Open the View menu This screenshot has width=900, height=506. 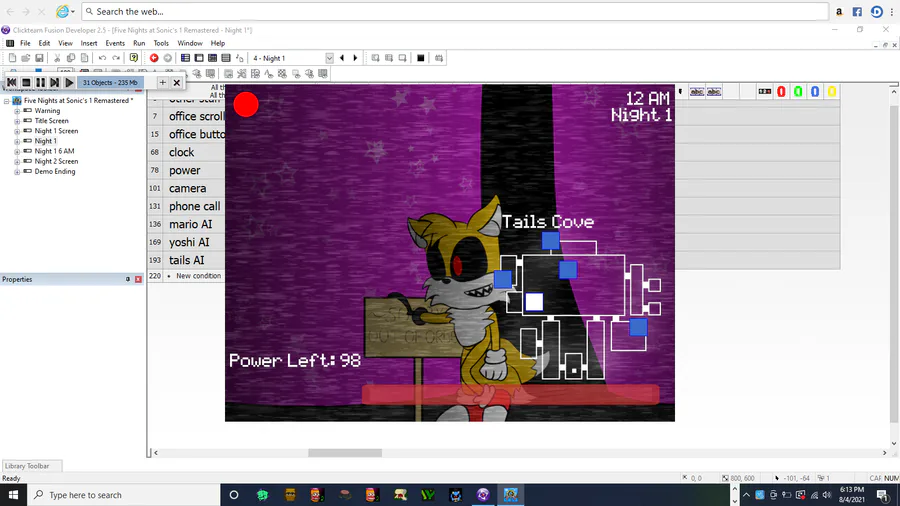pyautogui.click(x=65, y=43)
